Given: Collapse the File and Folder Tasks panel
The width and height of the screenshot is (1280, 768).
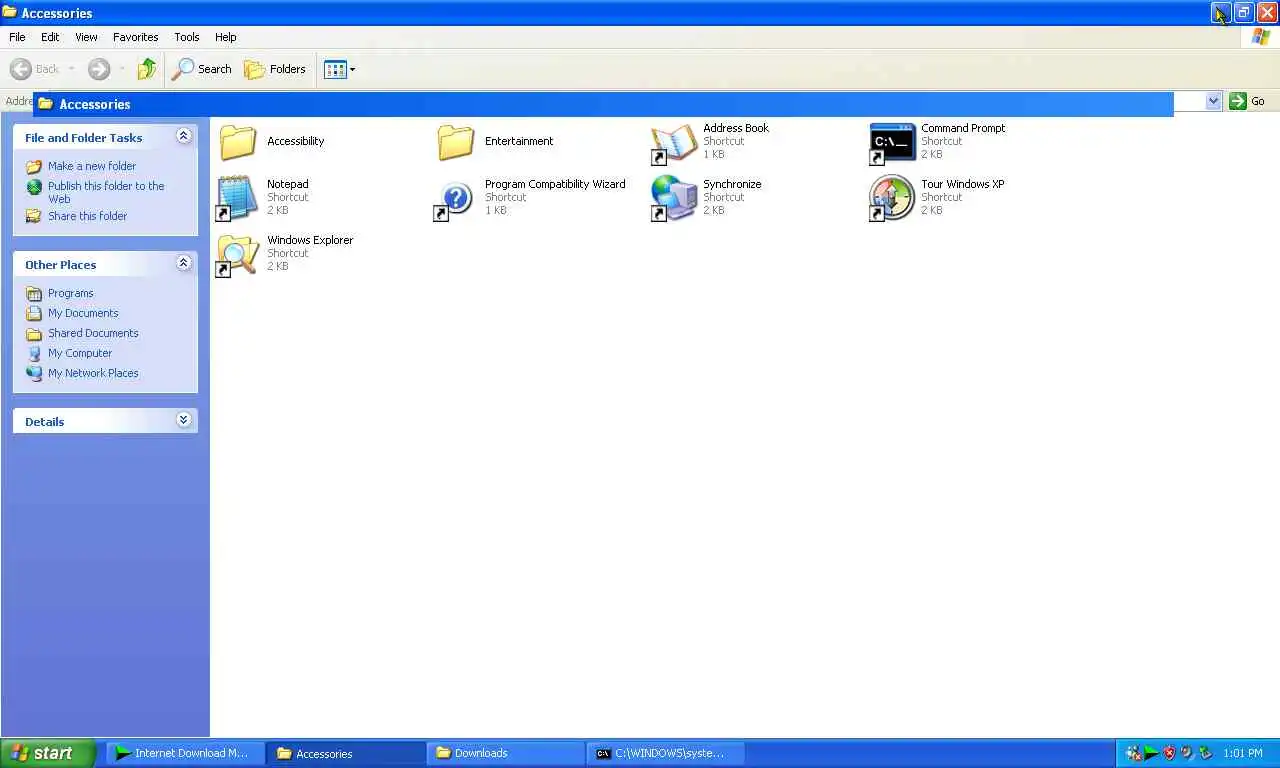Looking at the screenshot, I should click(183, 136).
